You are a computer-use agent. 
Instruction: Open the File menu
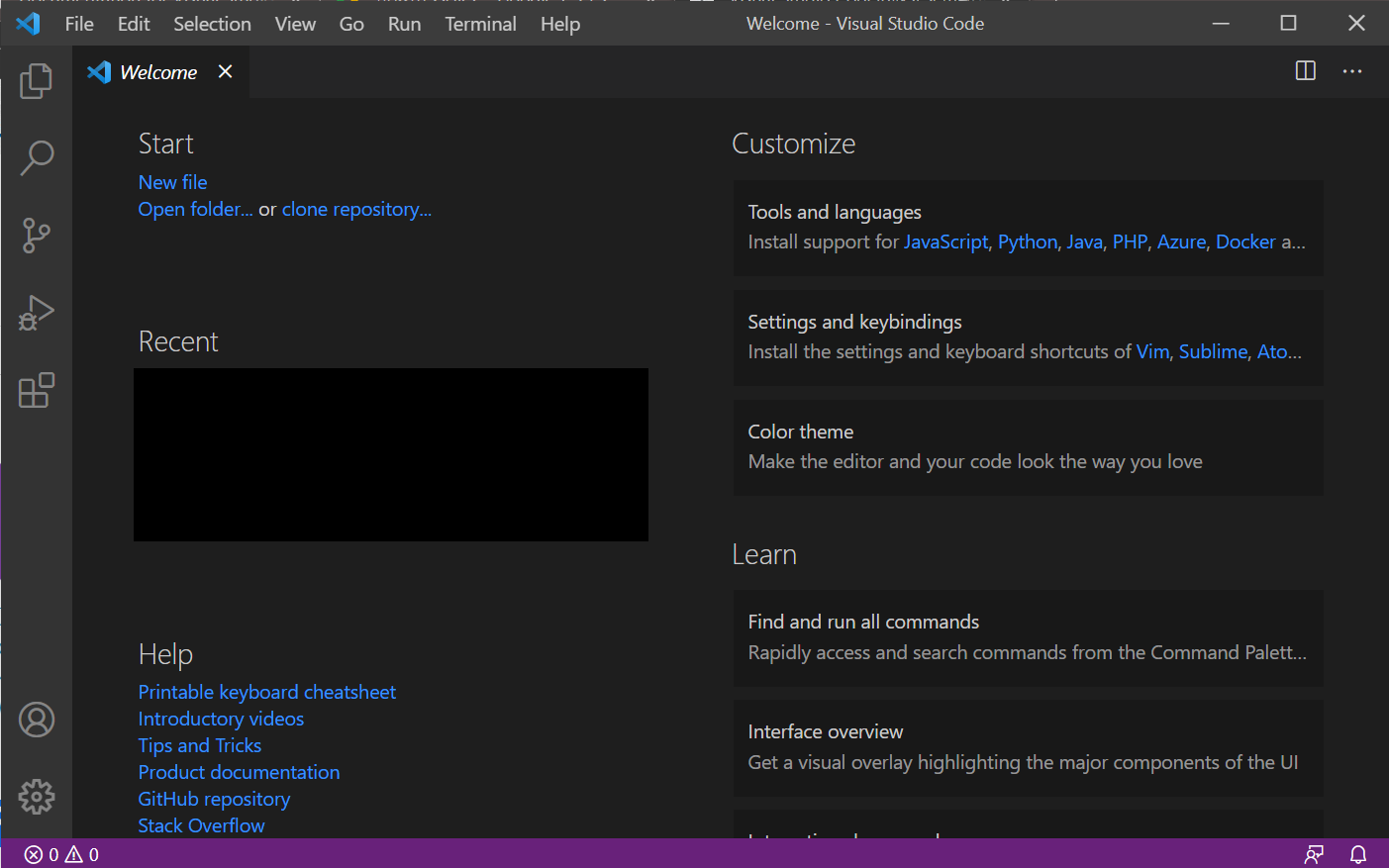(79, 24)
